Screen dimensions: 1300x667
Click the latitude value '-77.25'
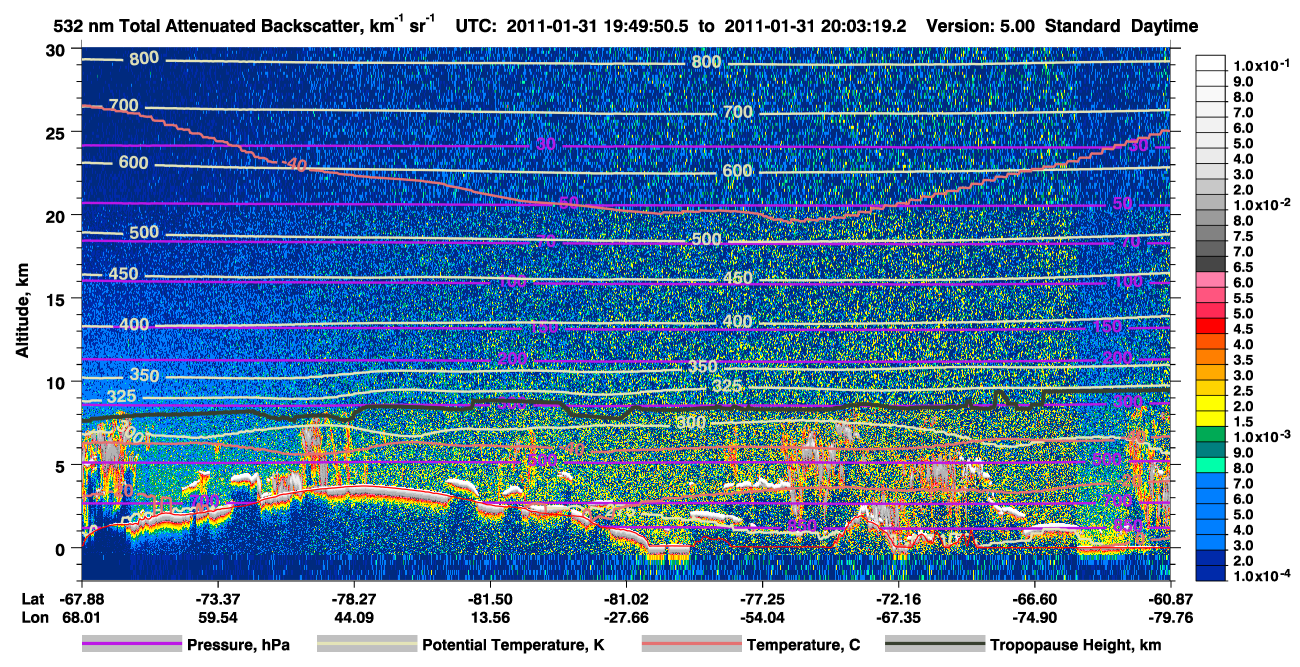tap(762, 599)
